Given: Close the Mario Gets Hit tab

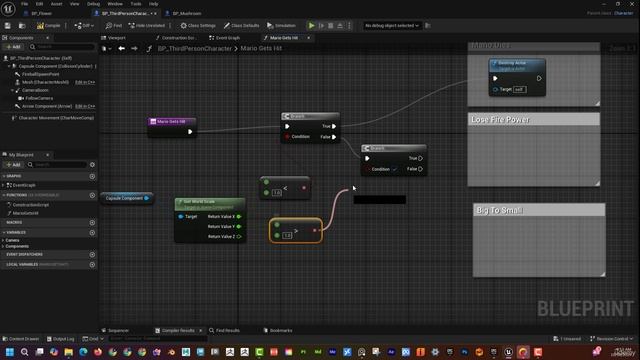Looking at the screenshot, I should (309, 38).
